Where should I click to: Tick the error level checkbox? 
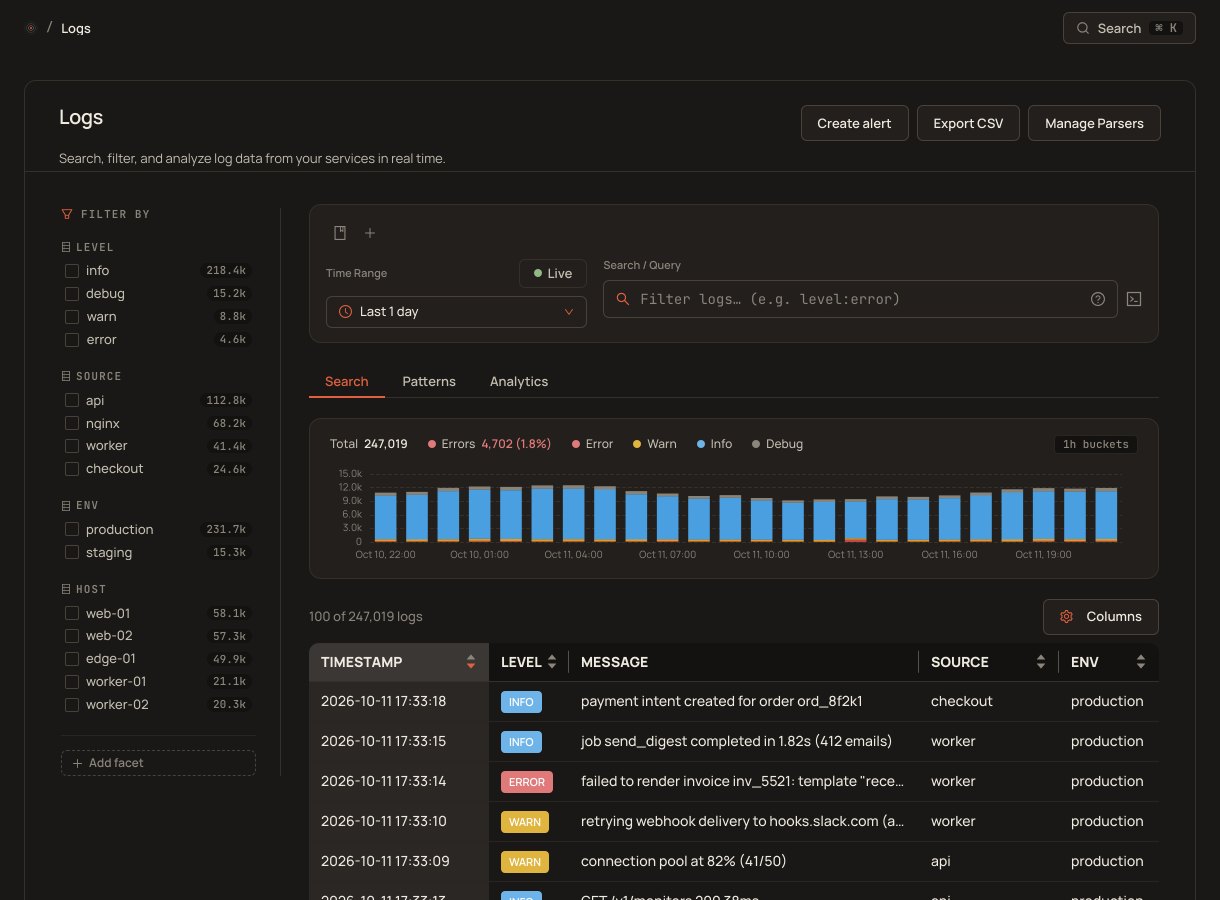coord(72,340)
